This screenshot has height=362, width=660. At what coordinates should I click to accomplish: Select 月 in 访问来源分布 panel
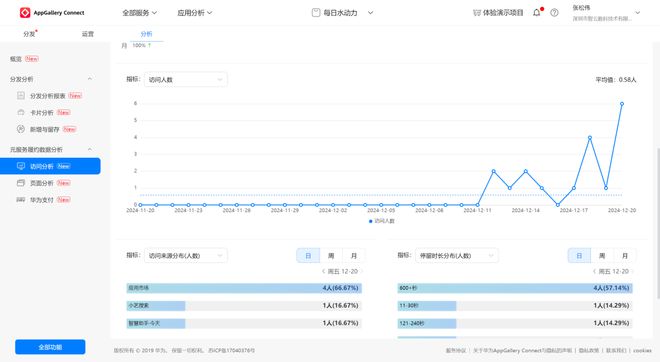click(x=354, y=256)
